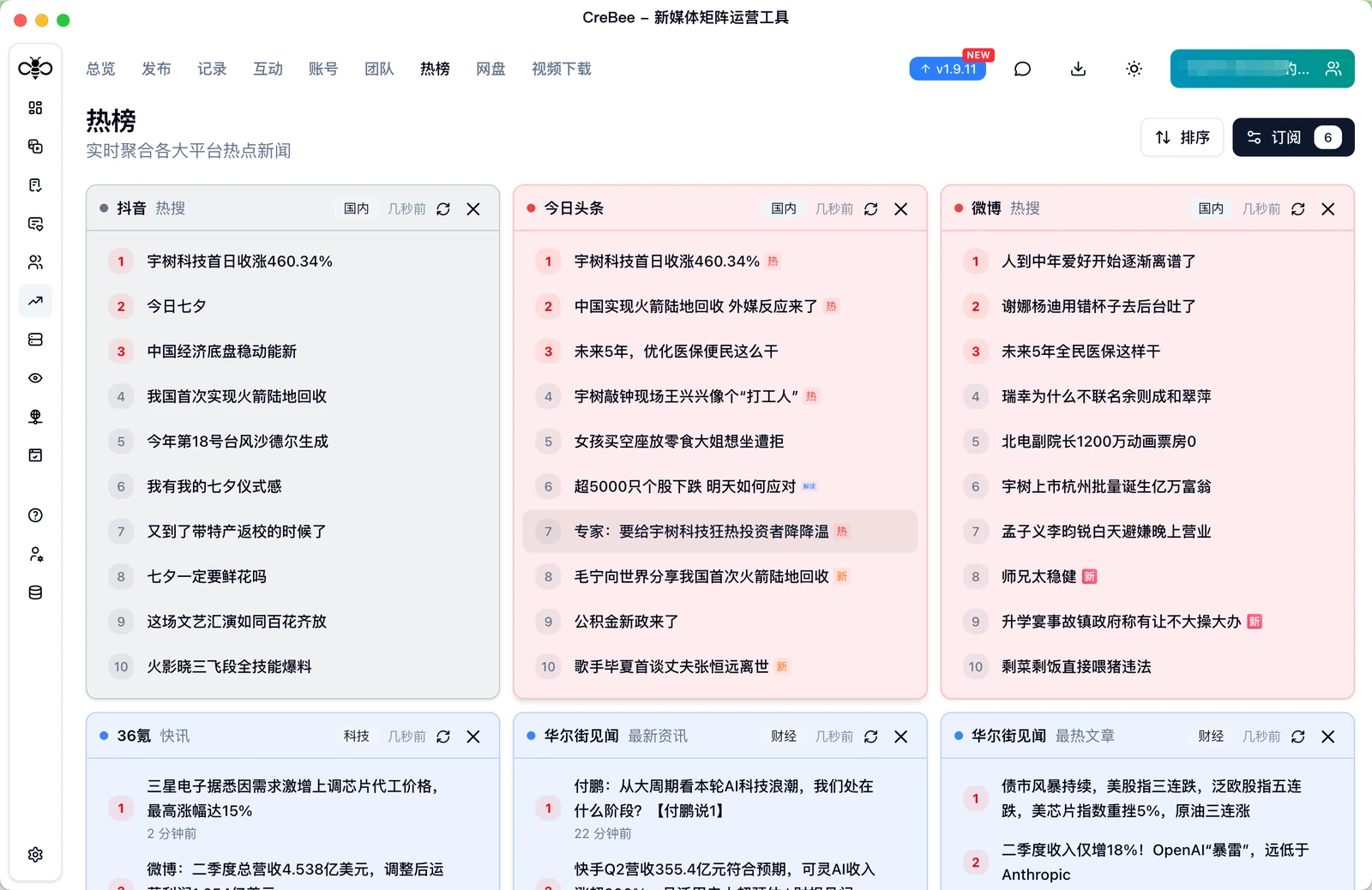Click the 排序 sort button
Image resolution: width=1372 pixels, height=890 pixels.
coord(1182,137)
